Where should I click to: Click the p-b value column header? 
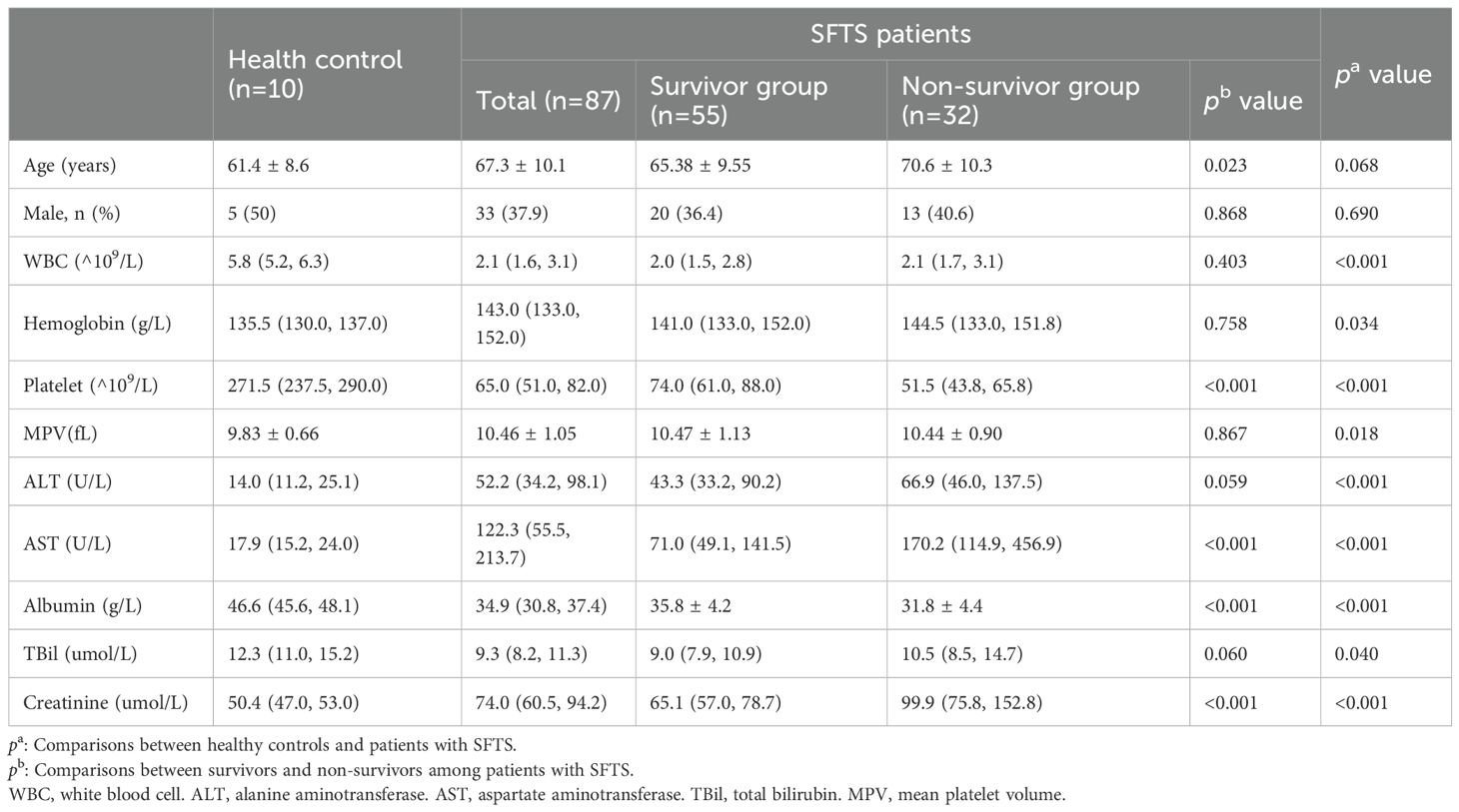pos(1253,101)
